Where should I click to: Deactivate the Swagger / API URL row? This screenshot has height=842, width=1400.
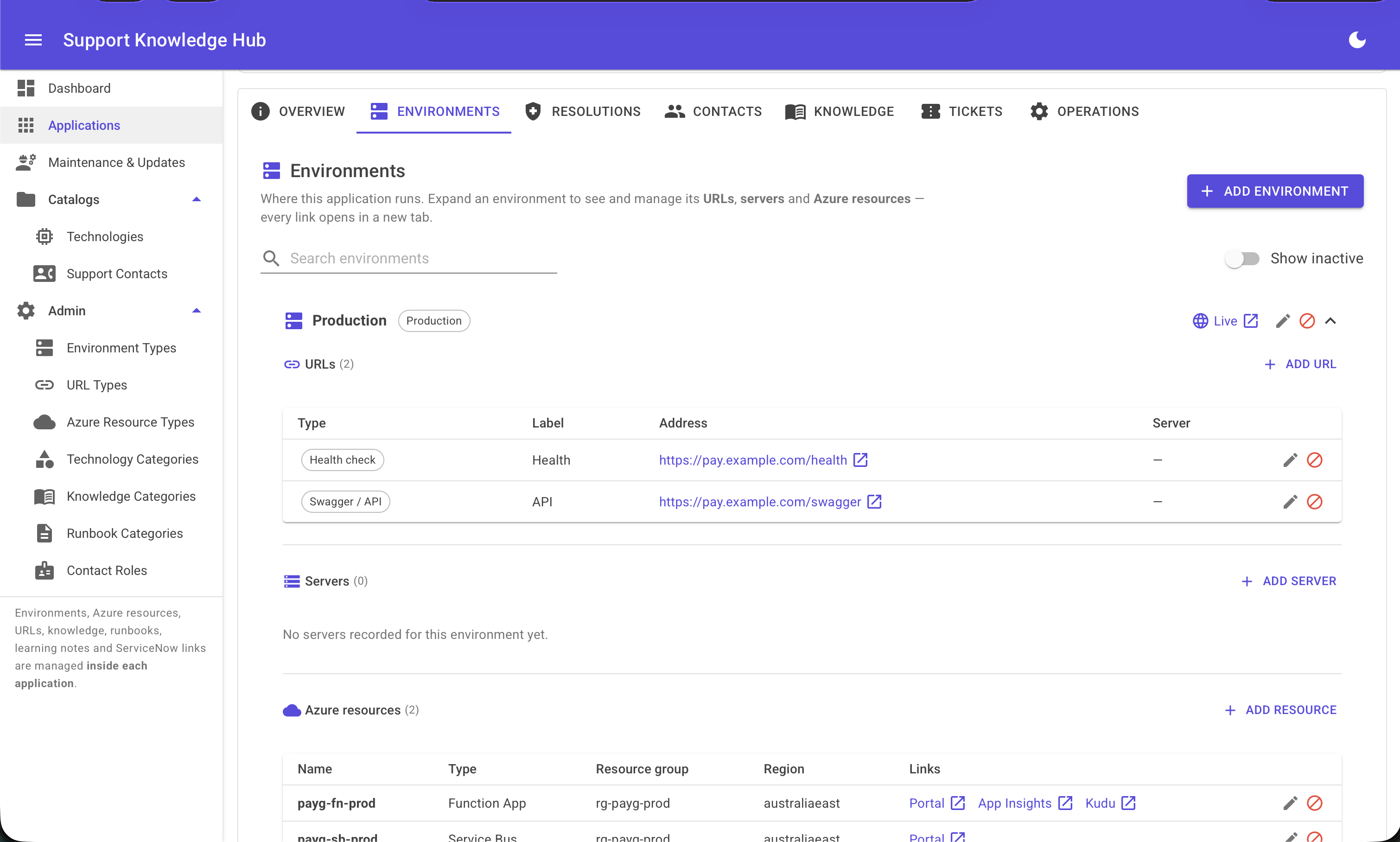tap(1314, 502)
